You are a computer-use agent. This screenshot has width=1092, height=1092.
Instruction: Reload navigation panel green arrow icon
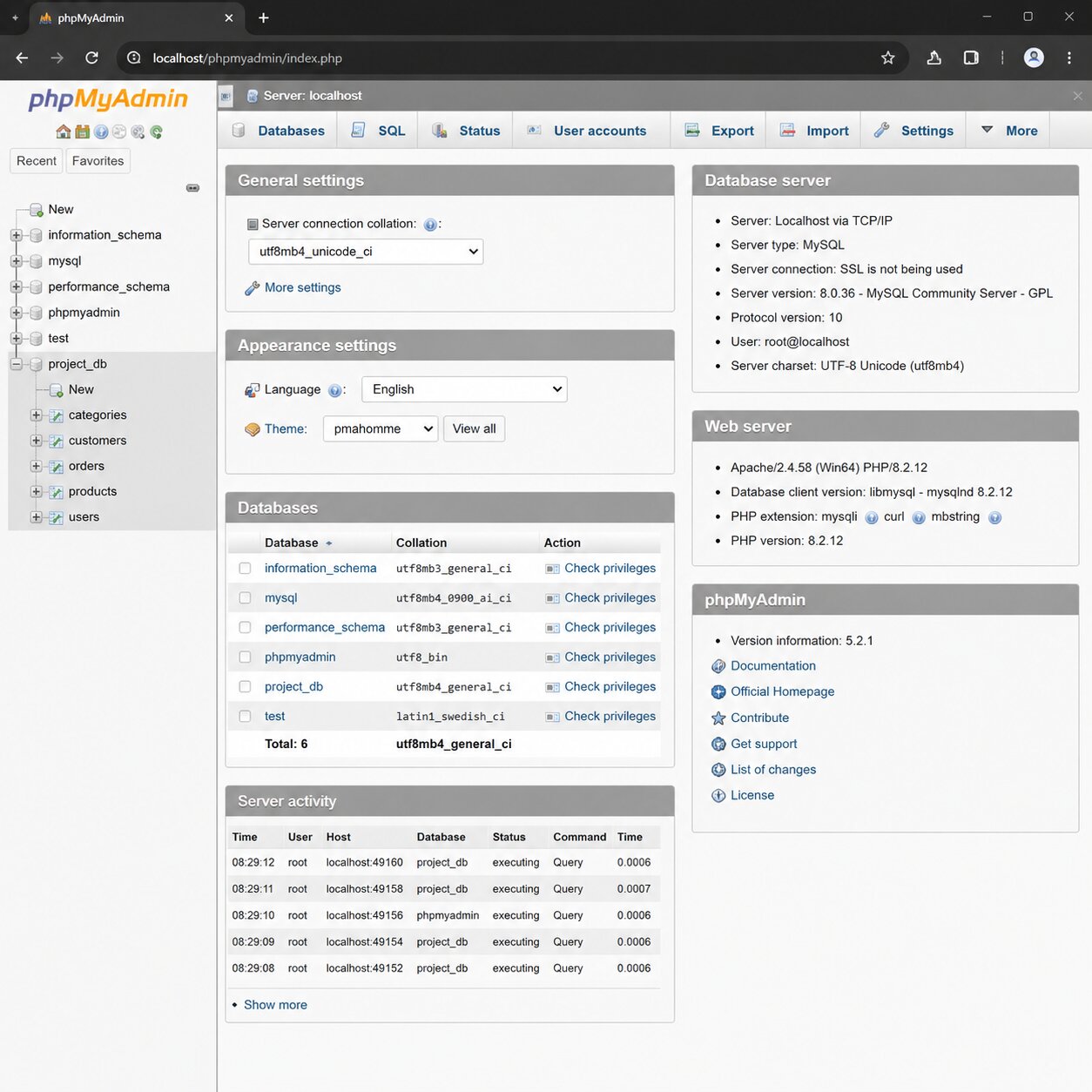pos(157,131)
